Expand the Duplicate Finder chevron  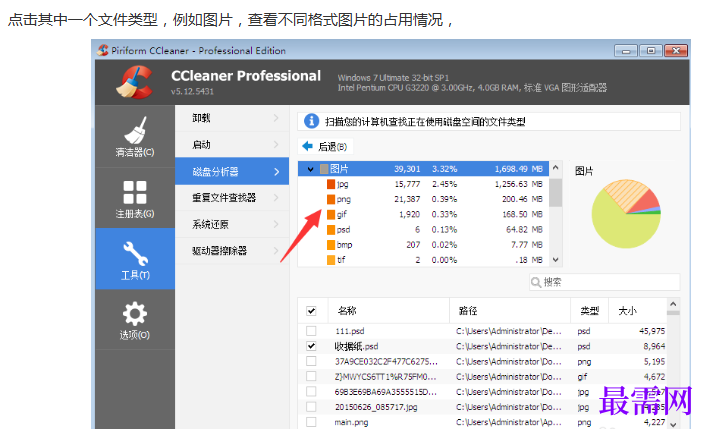pyautogui.click(x=276, y=197)
